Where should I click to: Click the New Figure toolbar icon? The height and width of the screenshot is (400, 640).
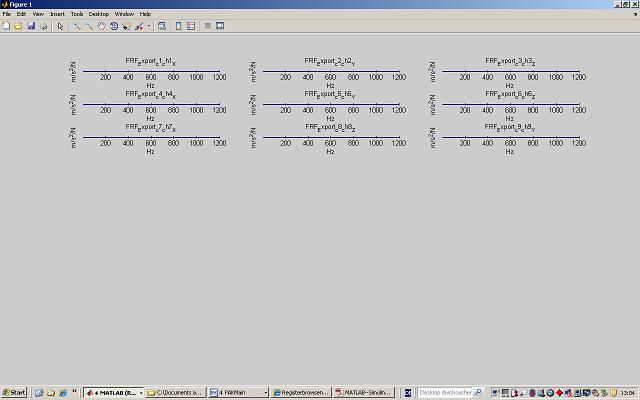[x=6, y=25]
